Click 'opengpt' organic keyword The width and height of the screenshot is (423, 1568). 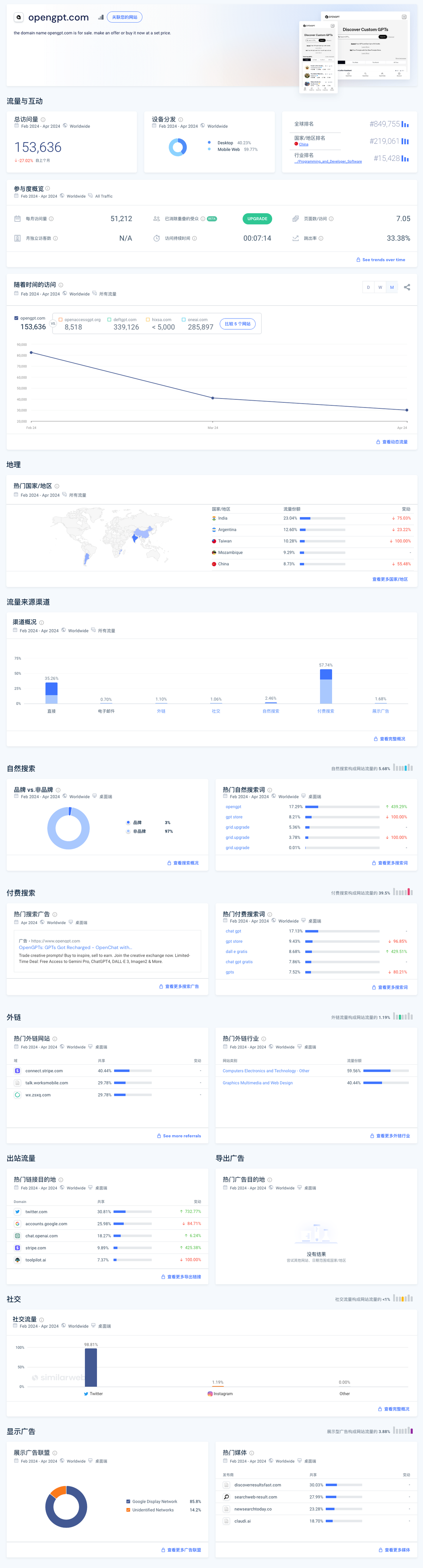coord(233,807)
